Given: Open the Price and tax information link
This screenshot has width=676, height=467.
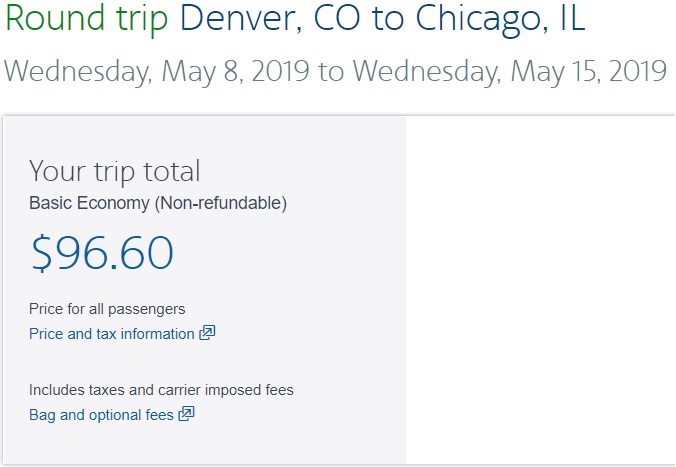Looking at the screenshot, I should 112,334.
